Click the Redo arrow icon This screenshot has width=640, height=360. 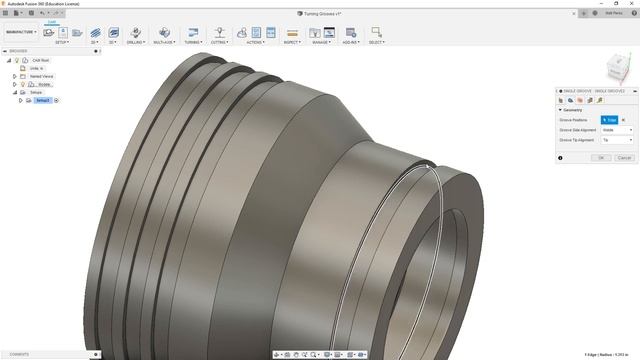click(56, 13)
